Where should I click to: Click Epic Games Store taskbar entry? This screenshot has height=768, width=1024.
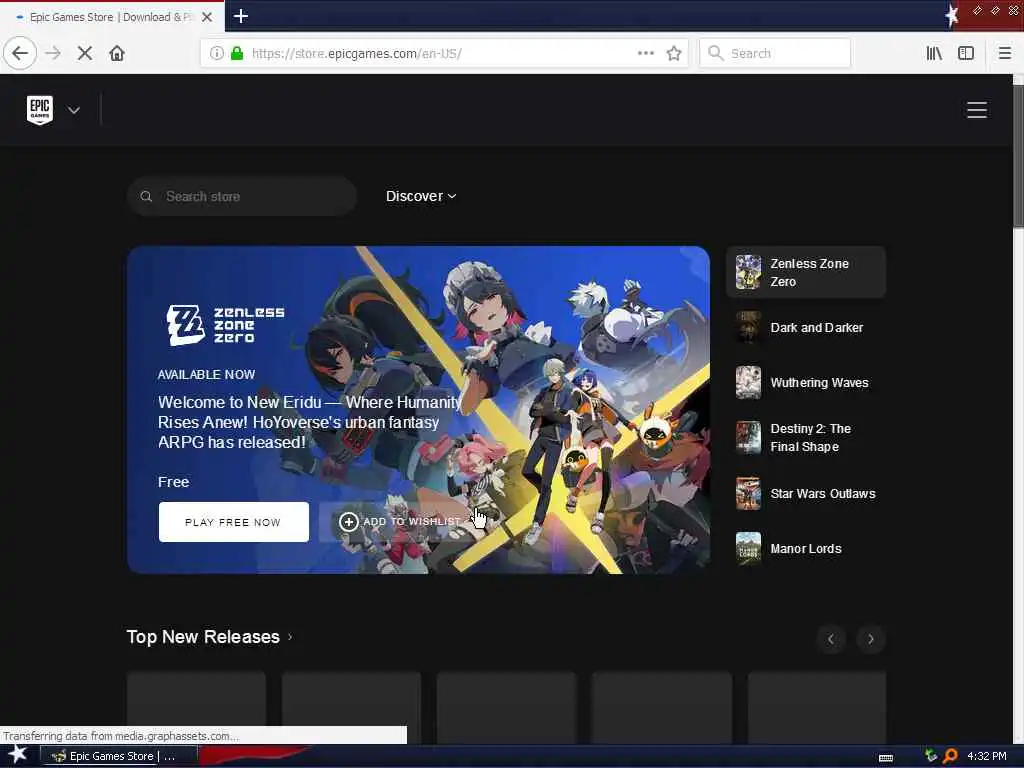coord(120,756)
